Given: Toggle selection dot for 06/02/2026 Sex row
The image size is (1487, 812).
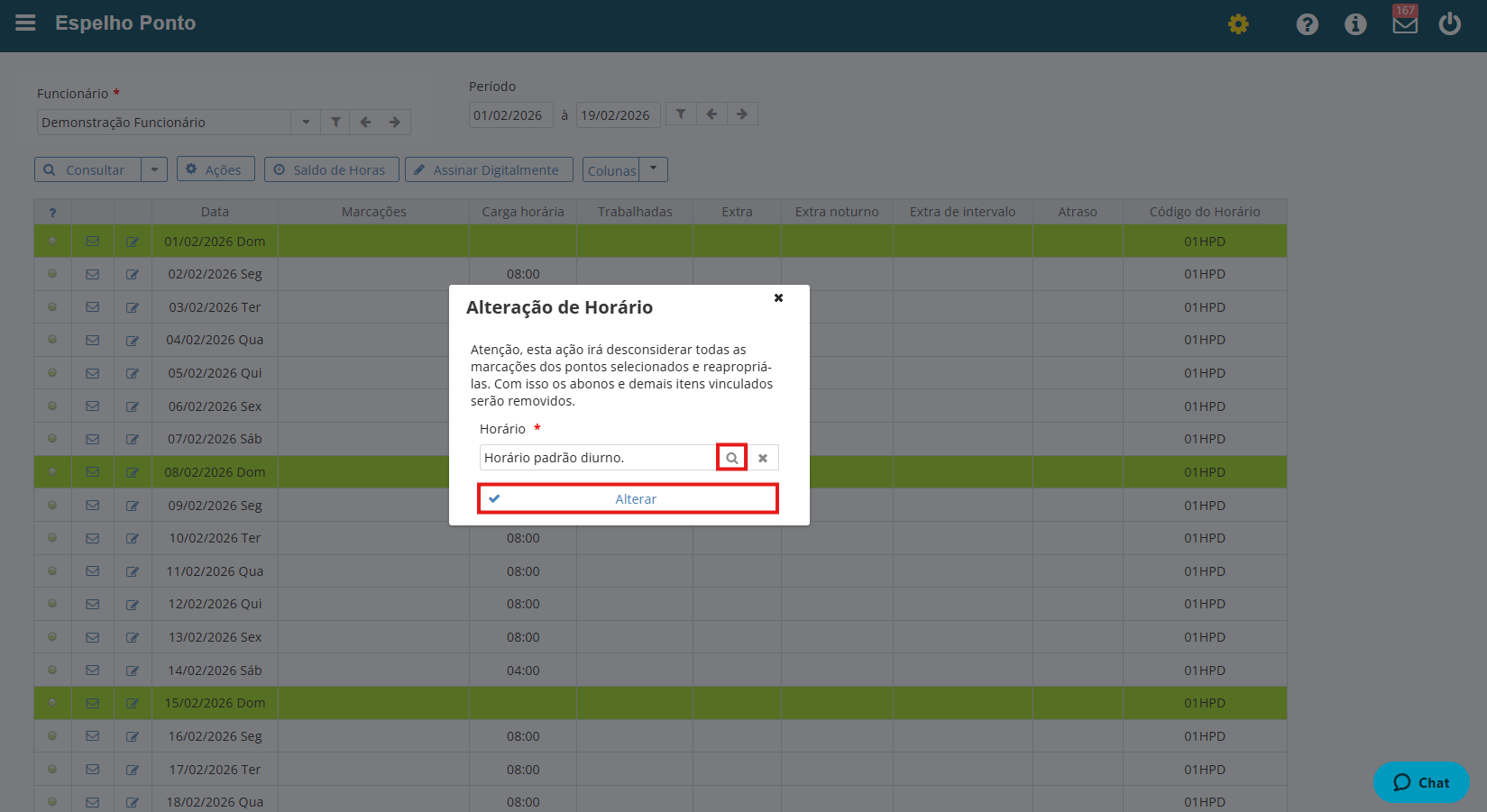Looking at the screenshot, I should [52, 406].
